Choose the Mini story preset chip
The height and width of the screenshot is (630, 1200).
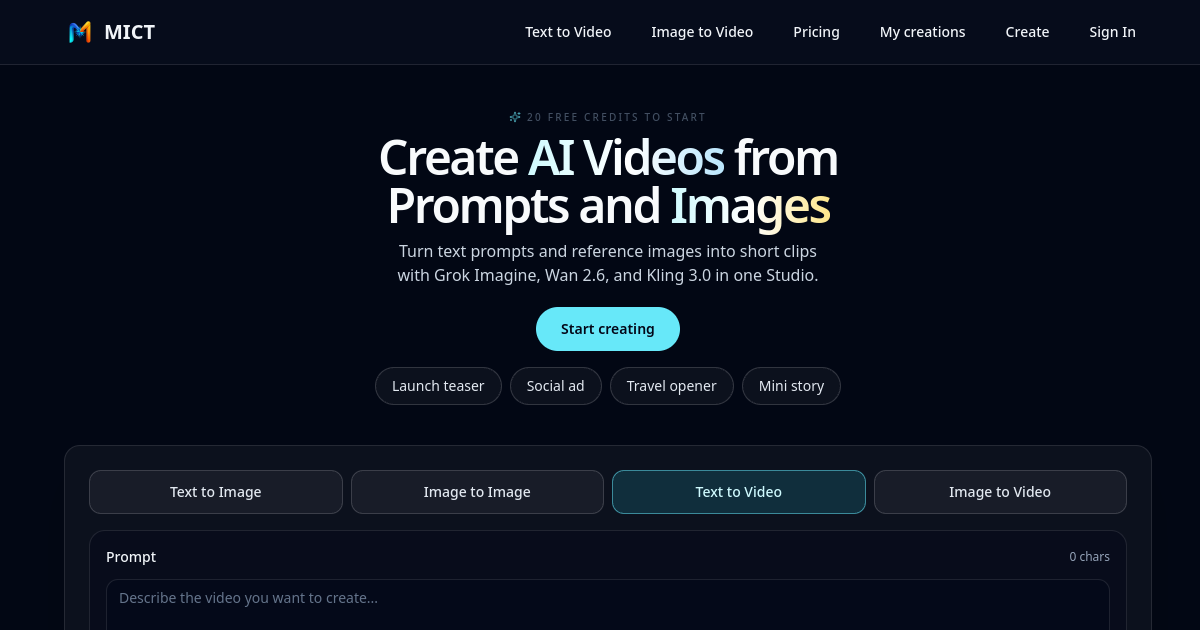[x=791, y=386]
